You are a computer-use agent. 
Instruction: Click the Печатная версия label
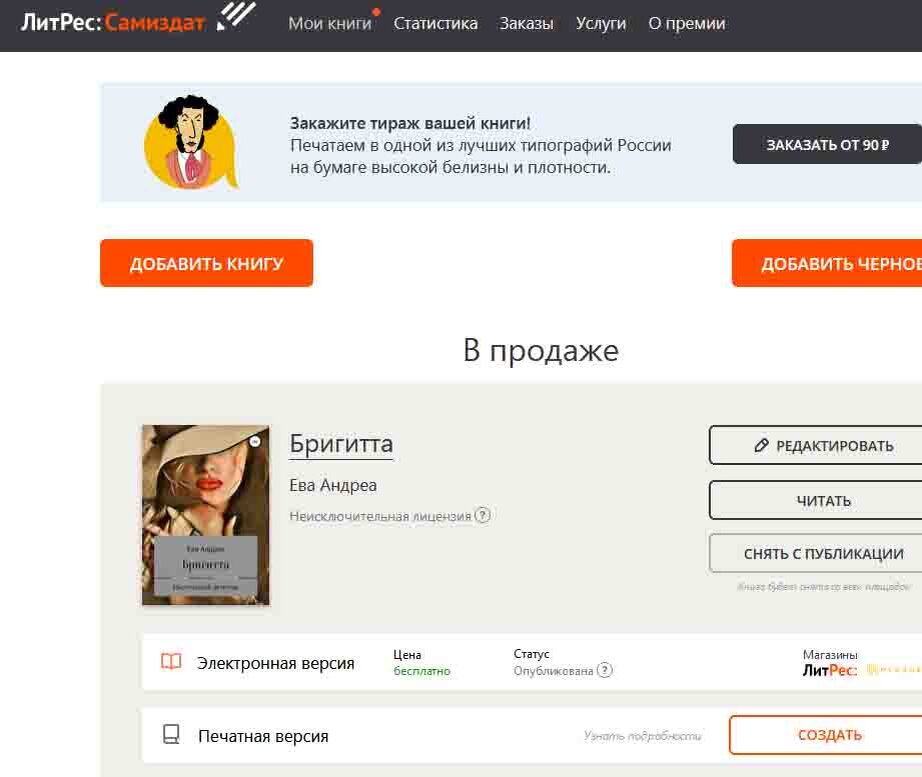tap(263, 736)
